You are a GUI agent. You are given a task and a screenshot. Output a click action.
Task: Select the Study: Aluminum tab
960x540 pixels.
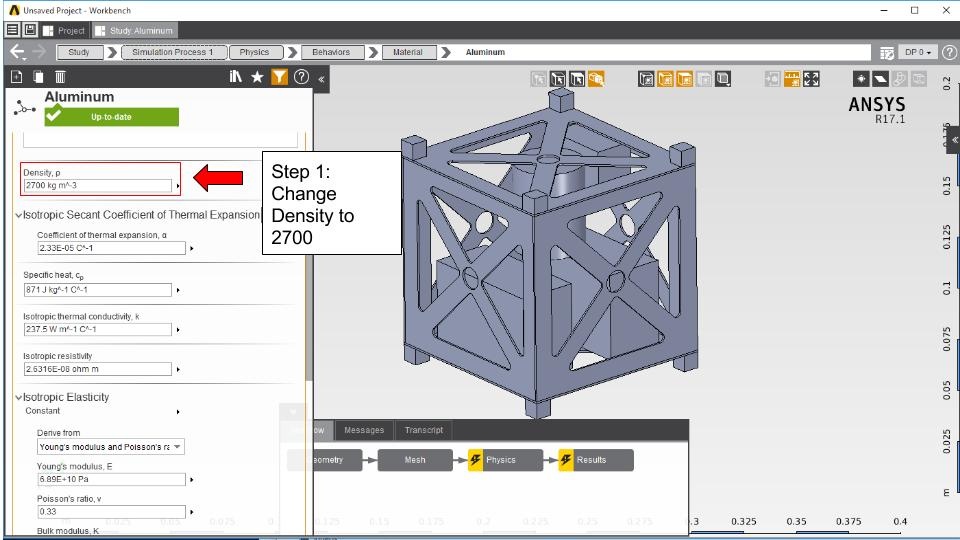(135, 31)
